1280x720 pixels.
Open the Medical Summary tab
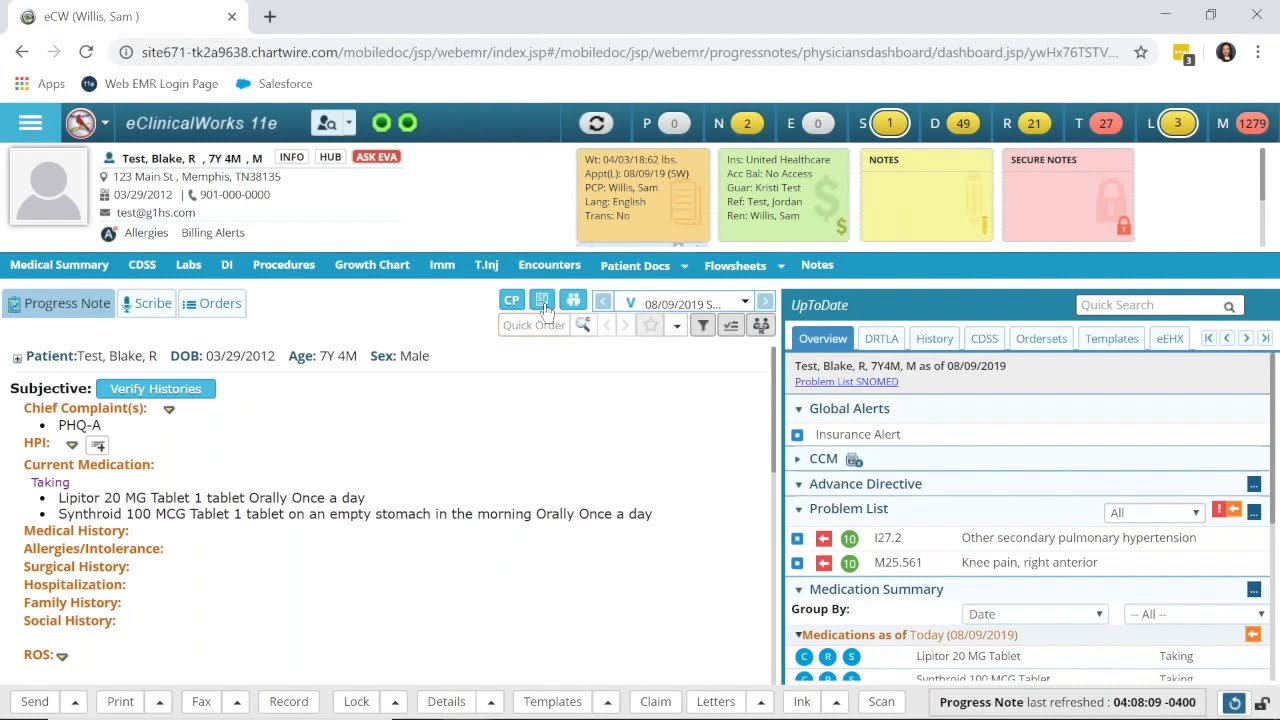pos(59,265)
